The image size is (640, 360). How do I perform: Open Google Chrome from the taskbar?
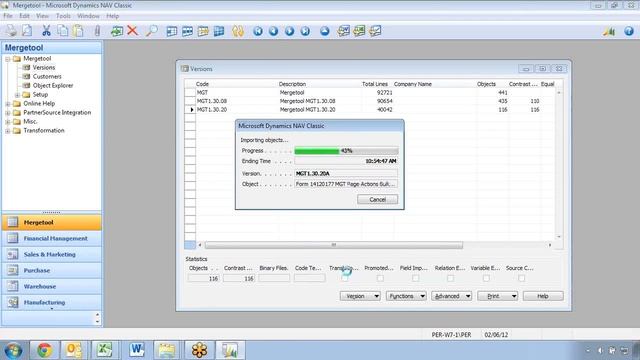(x=44, y=350)
